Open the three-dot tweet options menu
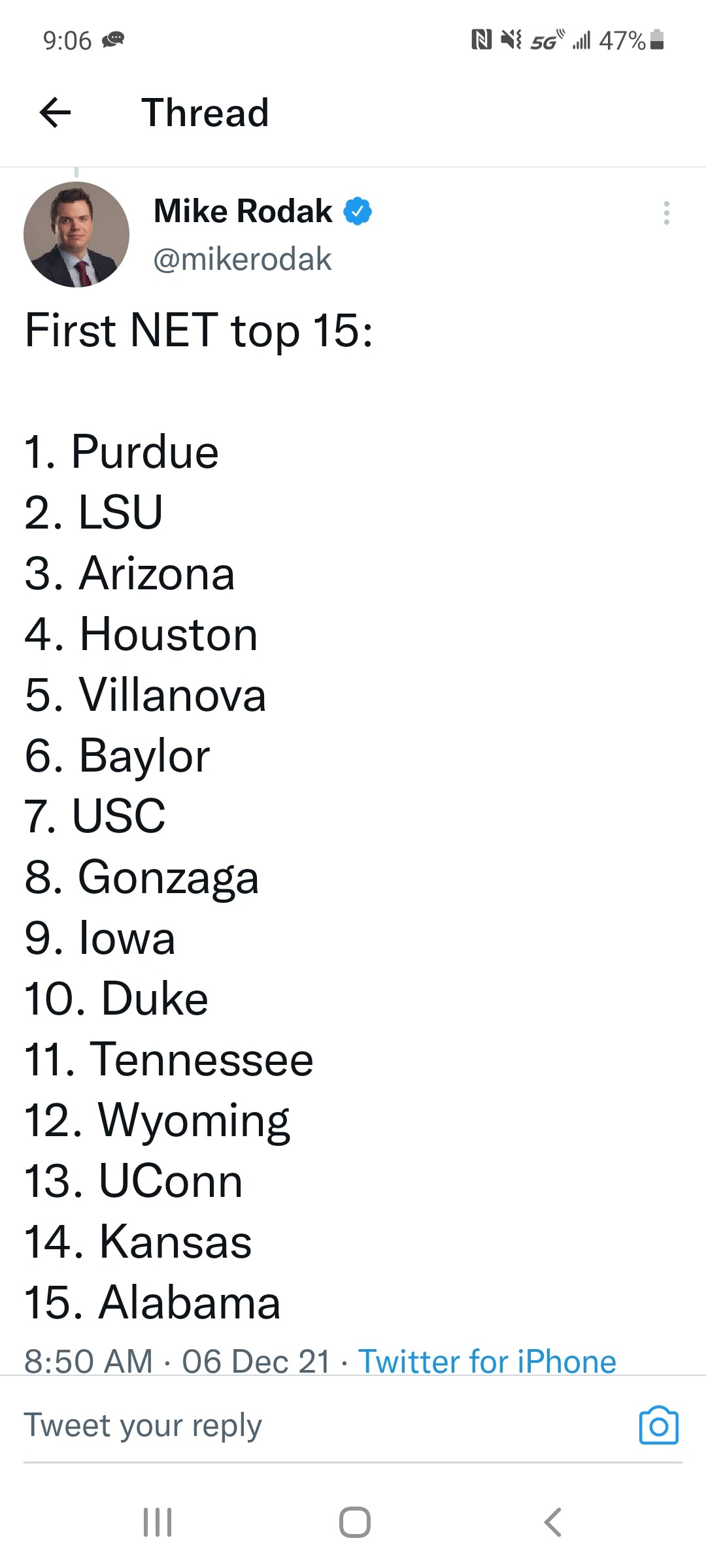This screenshot has width=706, height=1568. 666,213
